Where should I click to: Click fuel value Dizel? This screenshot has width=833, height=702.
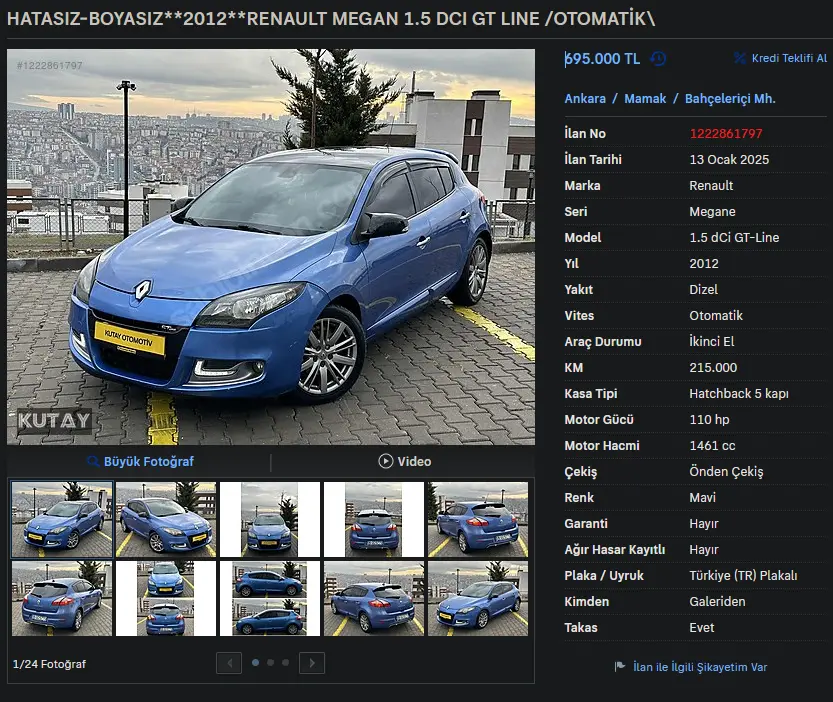coord(703,290)
